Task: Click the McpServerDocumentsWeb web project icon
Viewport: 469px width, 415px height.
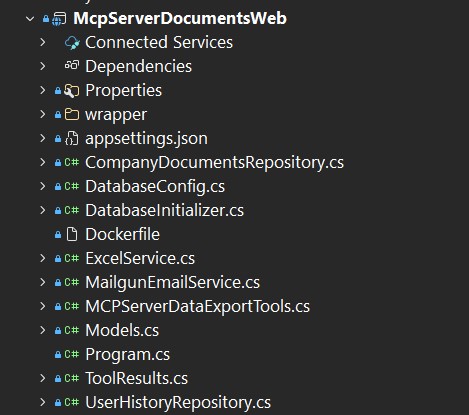Action: click(59, 19)
